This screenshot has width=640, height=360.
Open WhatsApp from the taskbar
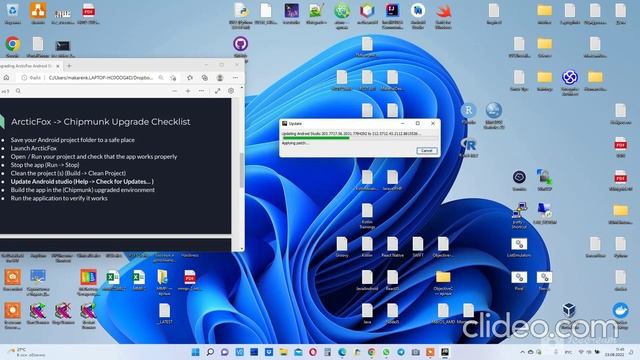click(386, 352)
